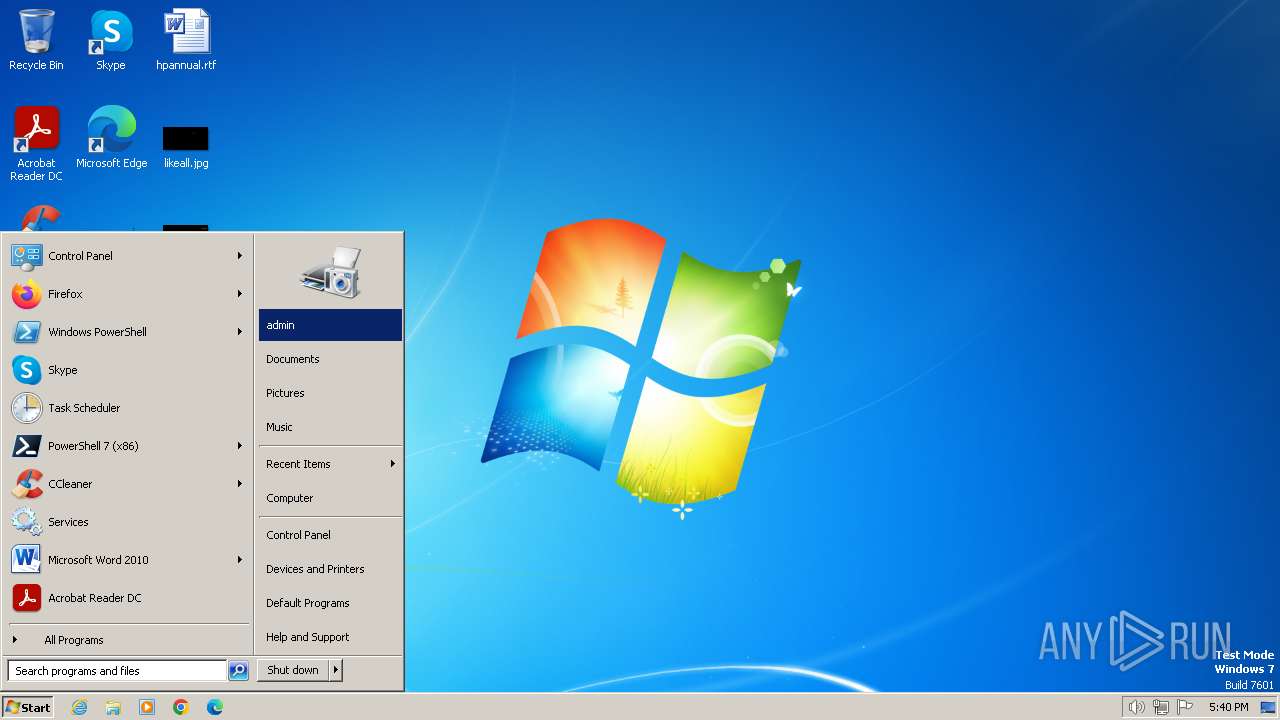Open Help and Support

(330, 637)
